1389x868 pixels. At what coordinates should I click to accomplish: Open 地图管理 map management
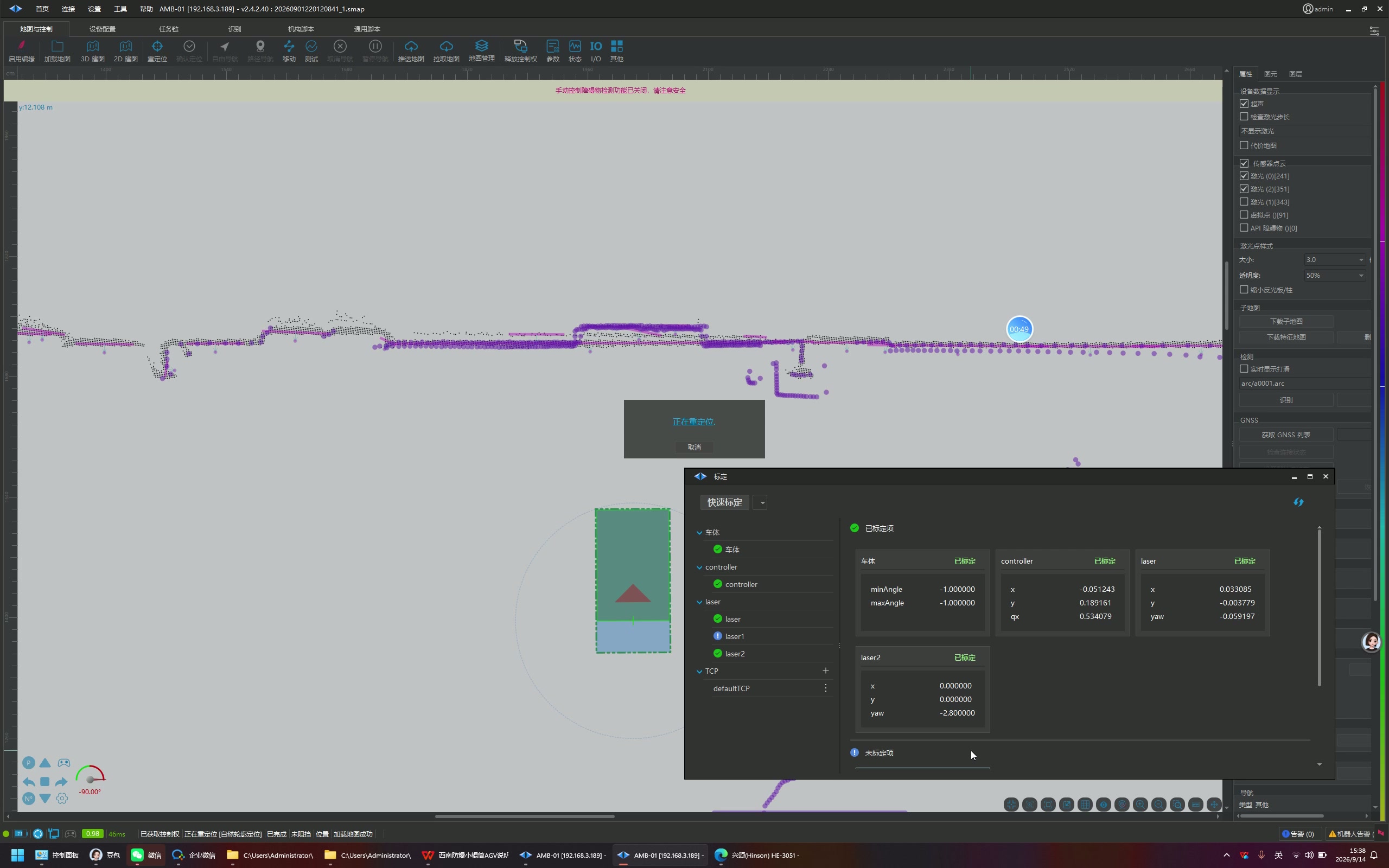tap(482, 50)
